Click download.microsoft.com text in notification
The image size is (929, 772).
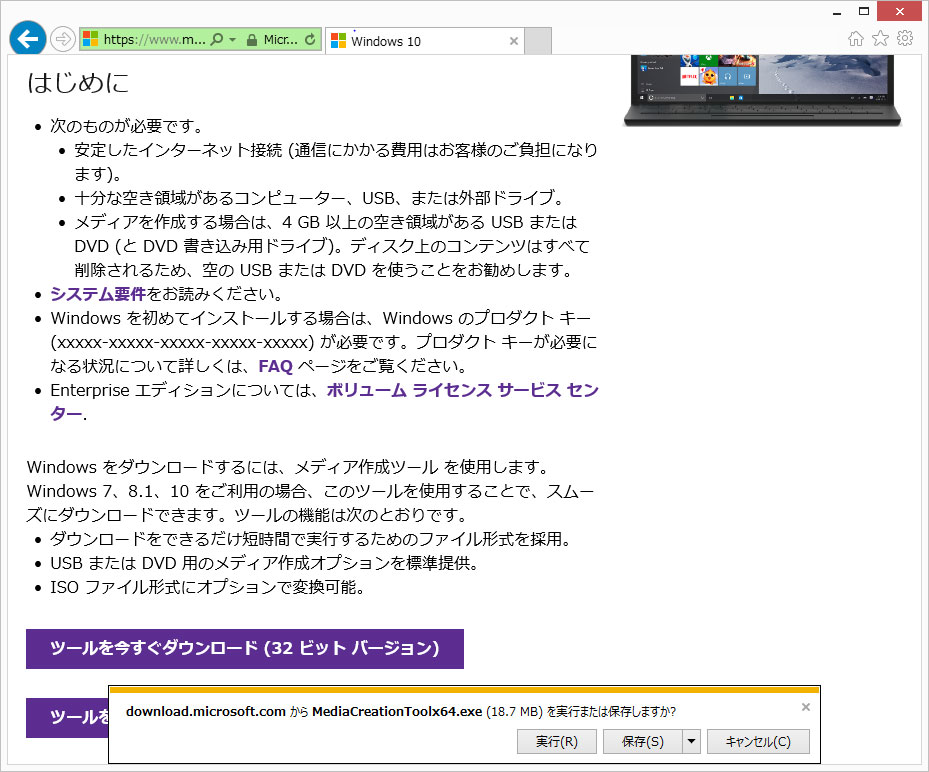click(x=206, y=712)
